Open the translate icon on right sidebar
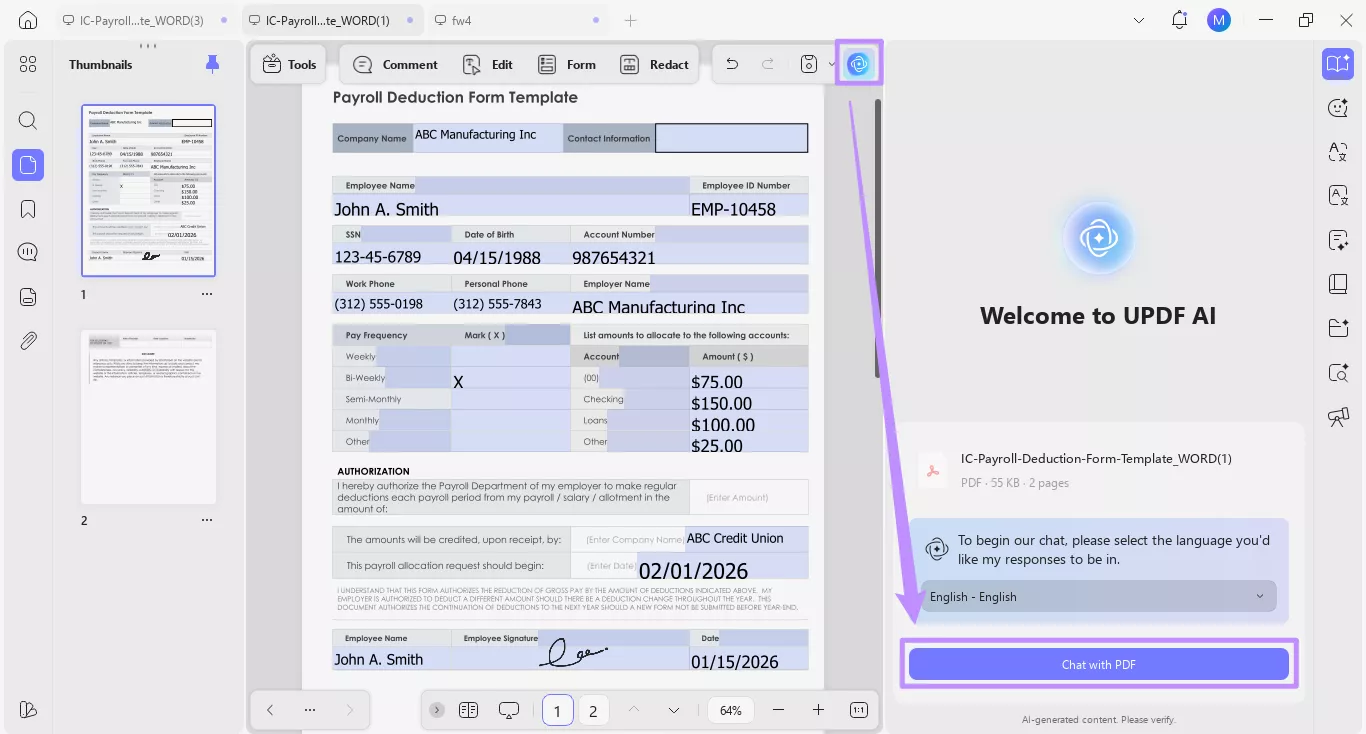 [1338, 152]
